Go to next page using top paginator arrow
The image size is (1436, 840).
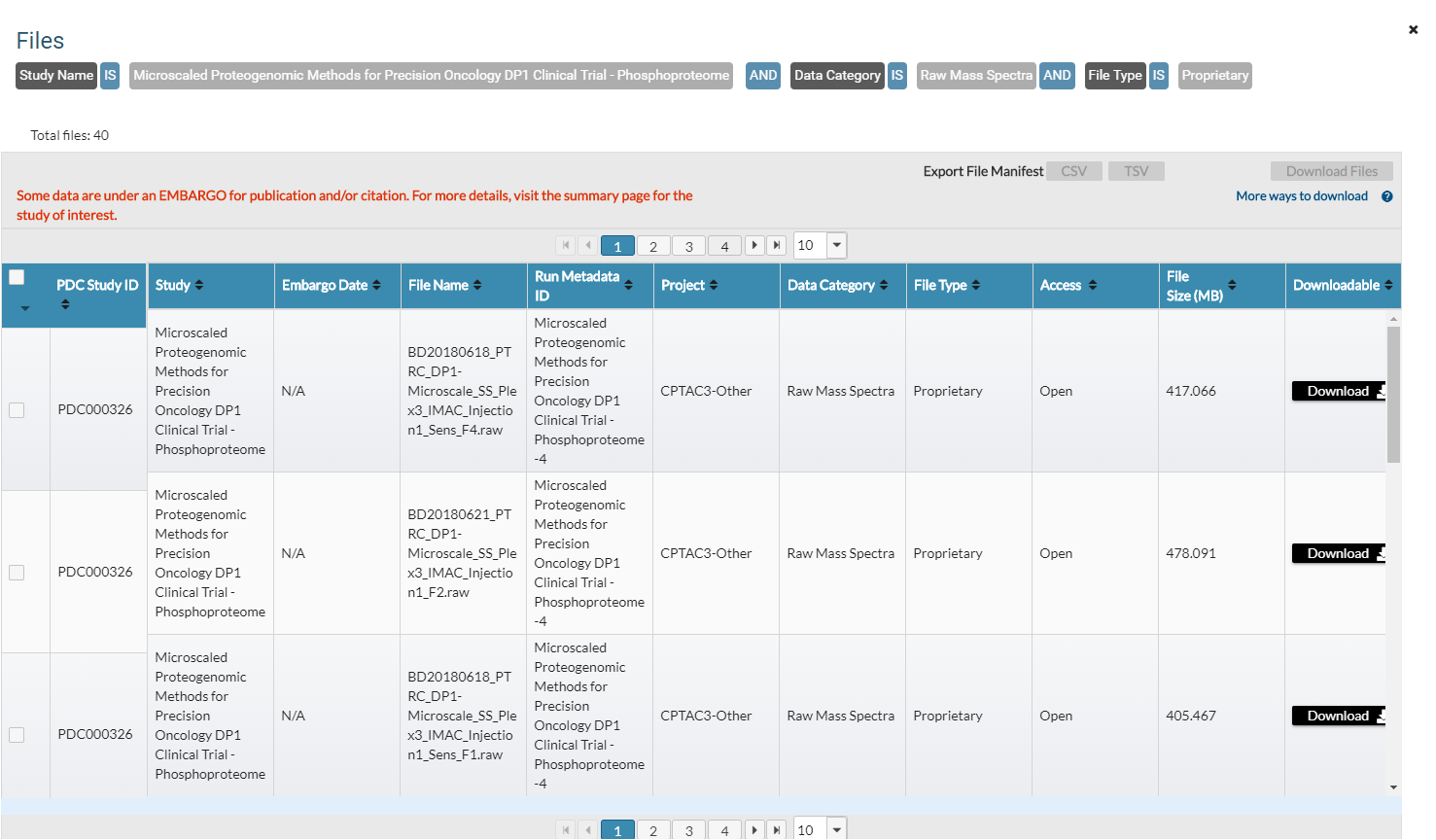pyautogui.click(x=754, y=245)
